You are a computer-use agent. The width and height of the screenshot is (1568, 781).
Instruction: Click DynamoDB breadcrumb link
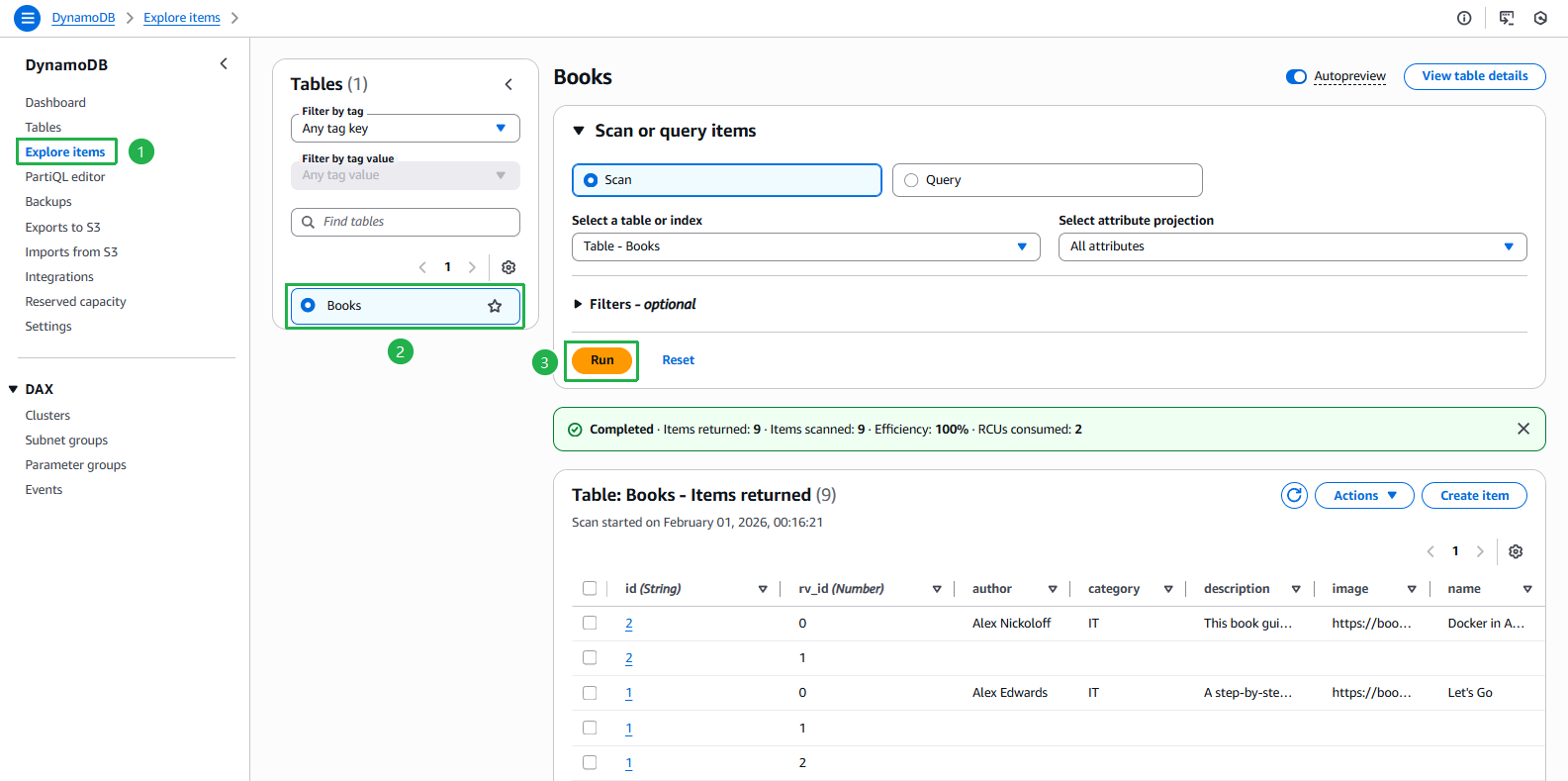point(83,18)
